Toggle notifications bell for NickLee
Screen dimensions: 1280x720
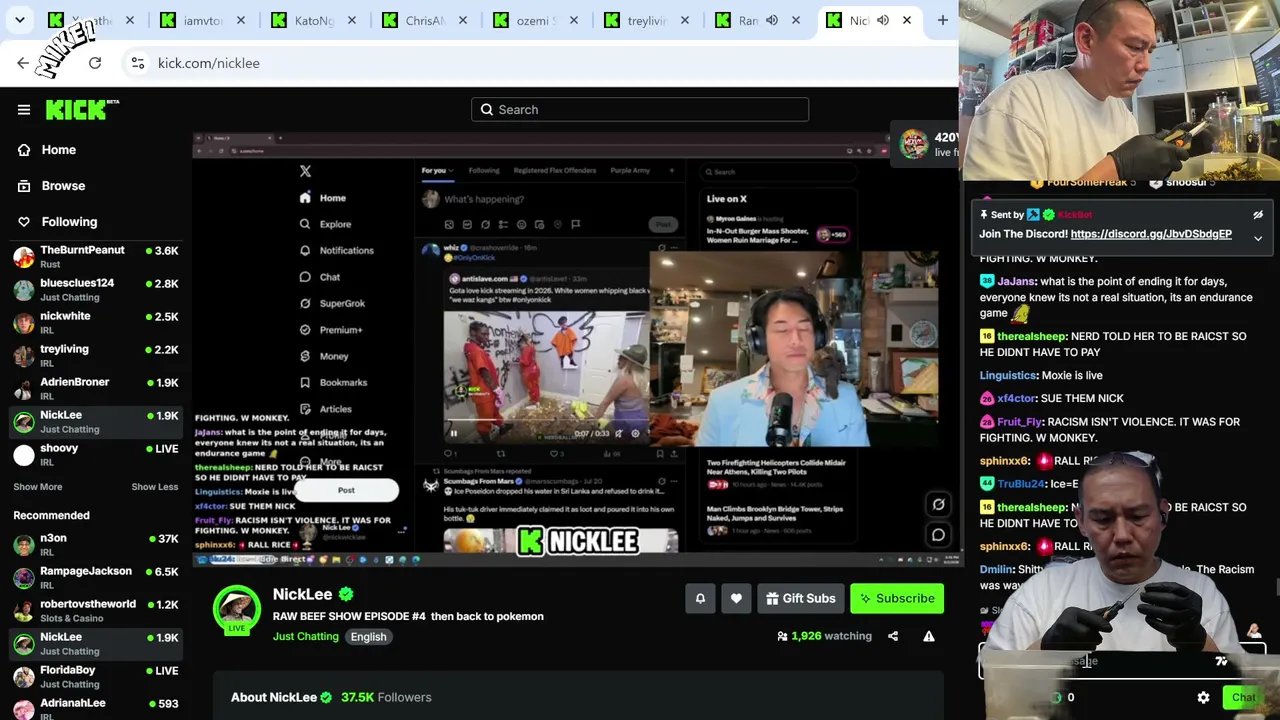[700, 599]
